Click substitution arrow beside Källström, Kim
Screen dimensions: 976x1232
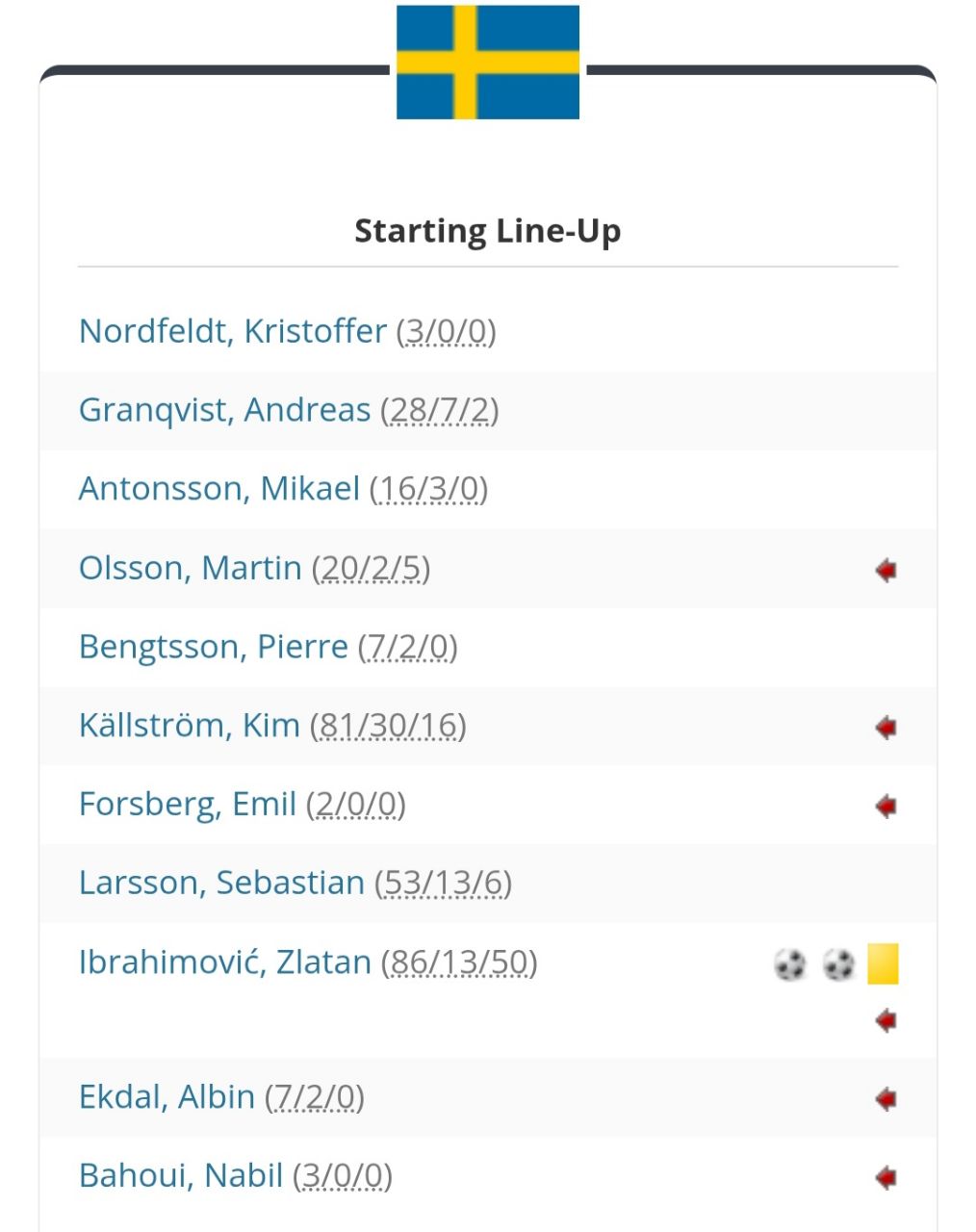pyautogui.click(x=886, y=728)
